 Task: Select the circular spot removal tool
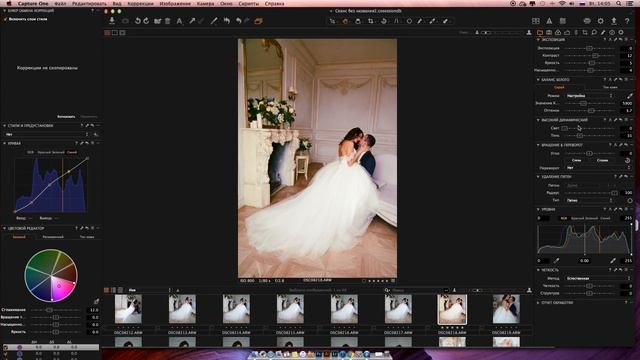[409, 21]
